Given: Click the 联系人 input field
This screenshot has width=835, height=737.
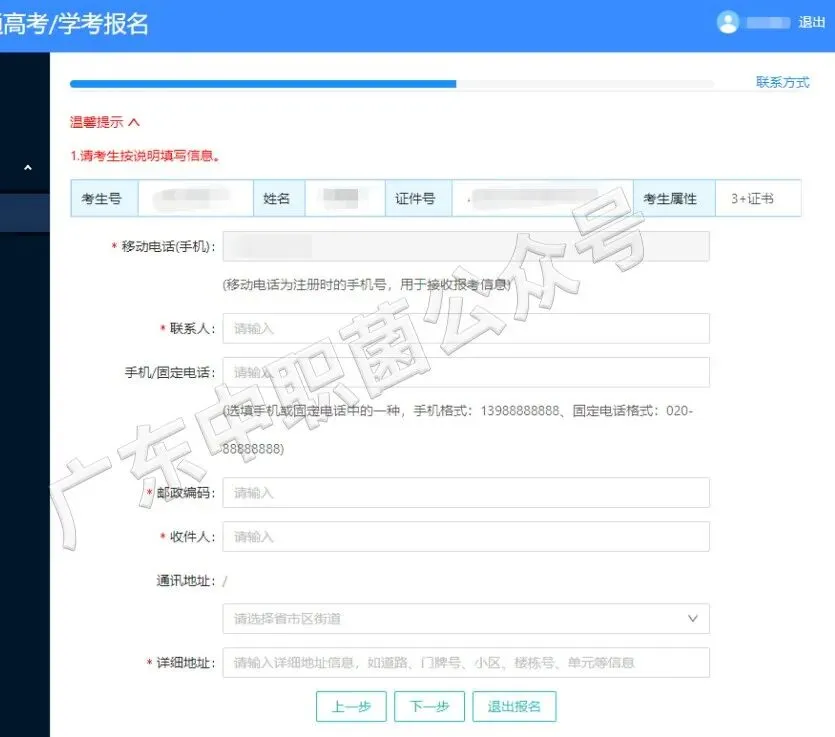Looking at the screenshot, I should click(x=466, y=329).
